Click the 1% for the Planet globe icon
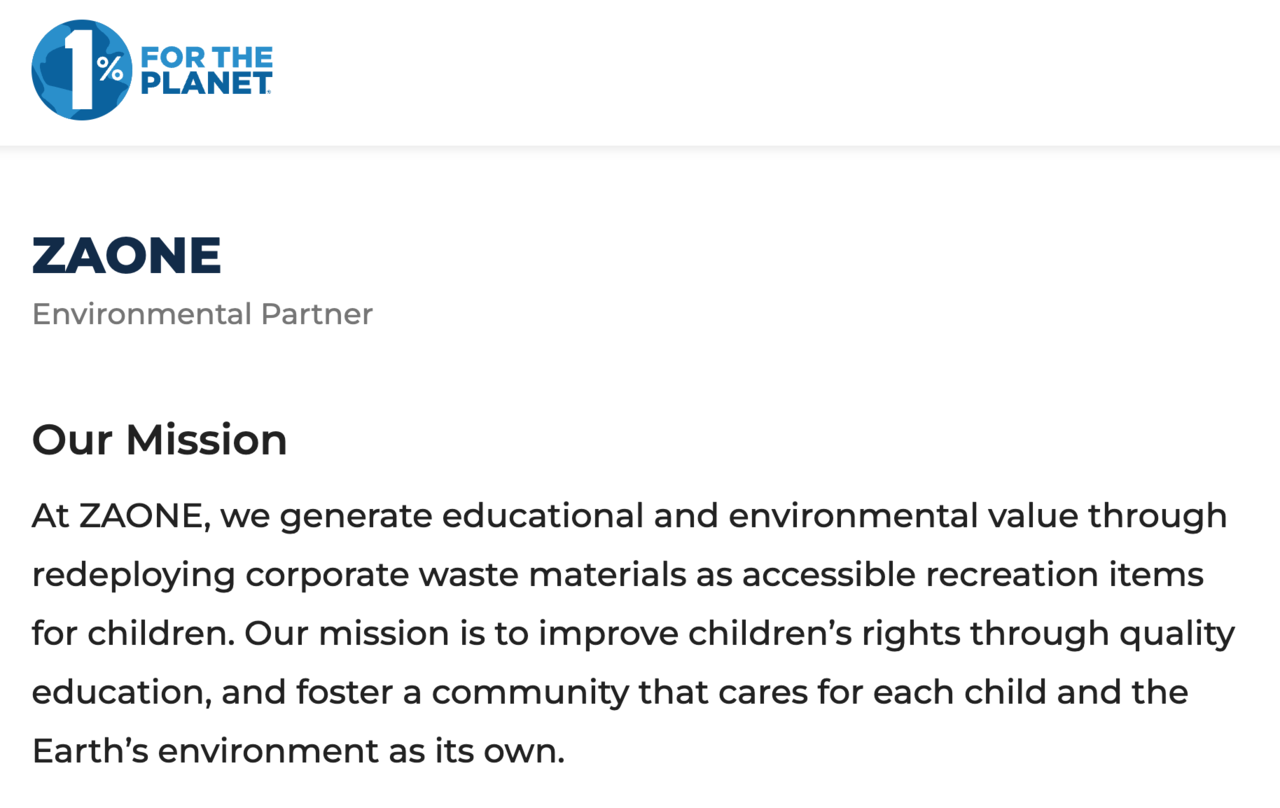This screenshot has height=808, width=1280. (x=82, y=70)
